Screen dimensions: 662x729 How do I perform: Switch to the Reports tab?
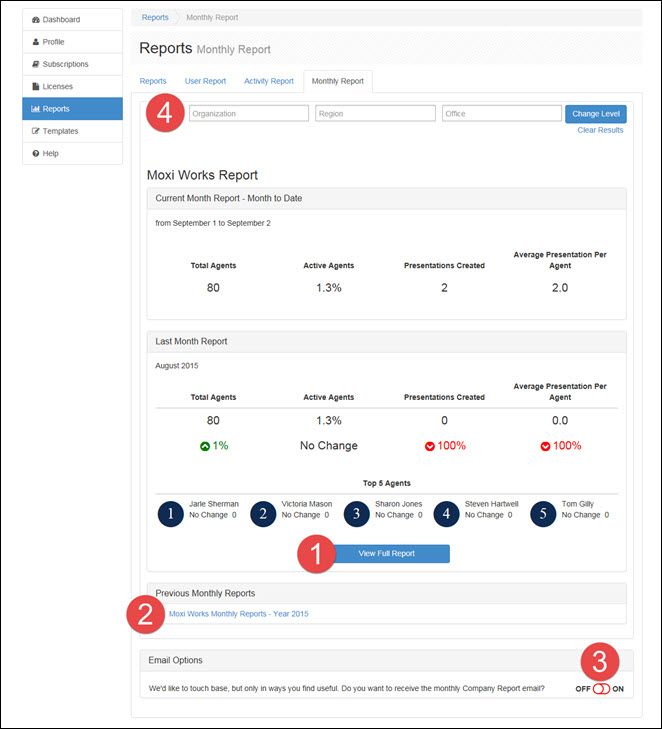pyautogui.click(x=153, y=81)
